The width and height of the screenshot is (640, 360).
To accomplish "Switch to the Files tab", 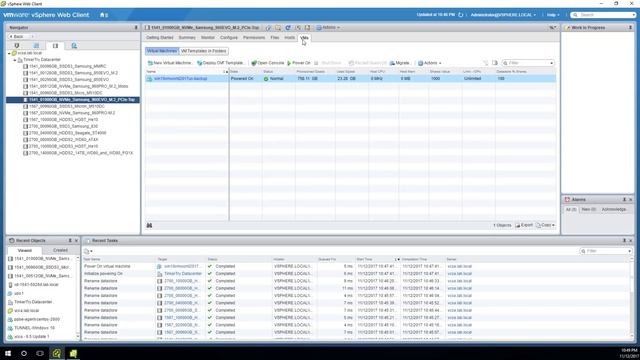I will click(x=275, y=38).
